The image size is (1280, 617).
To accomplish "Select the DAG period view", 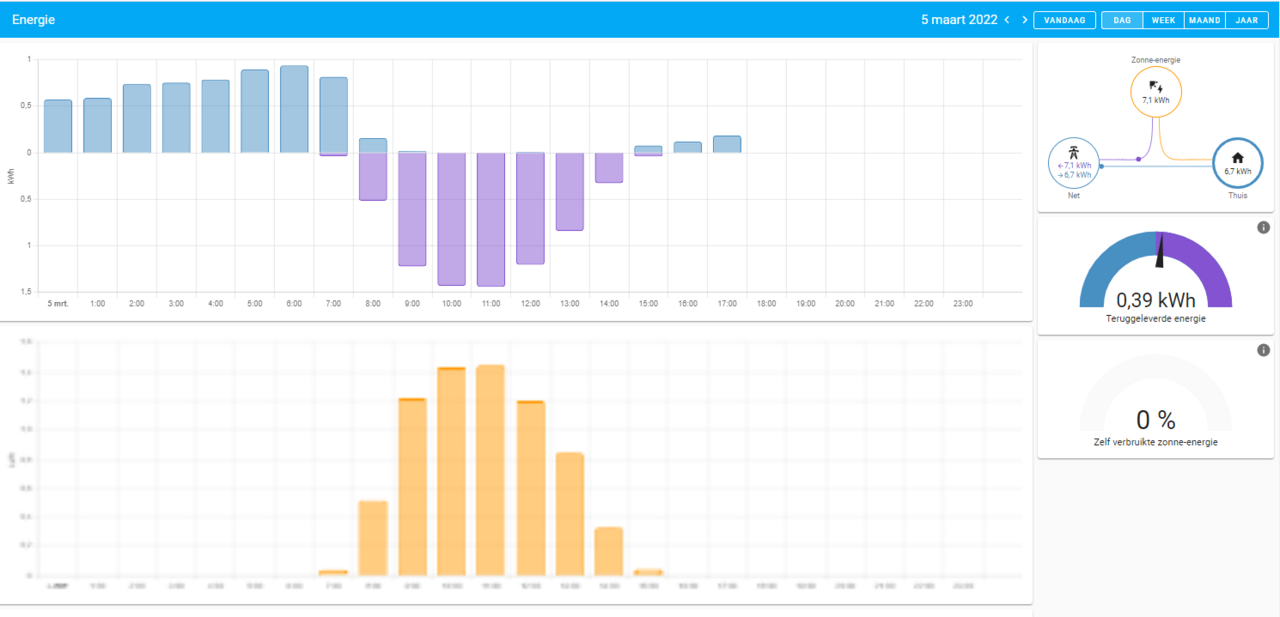I will [x=1122, y=20].
